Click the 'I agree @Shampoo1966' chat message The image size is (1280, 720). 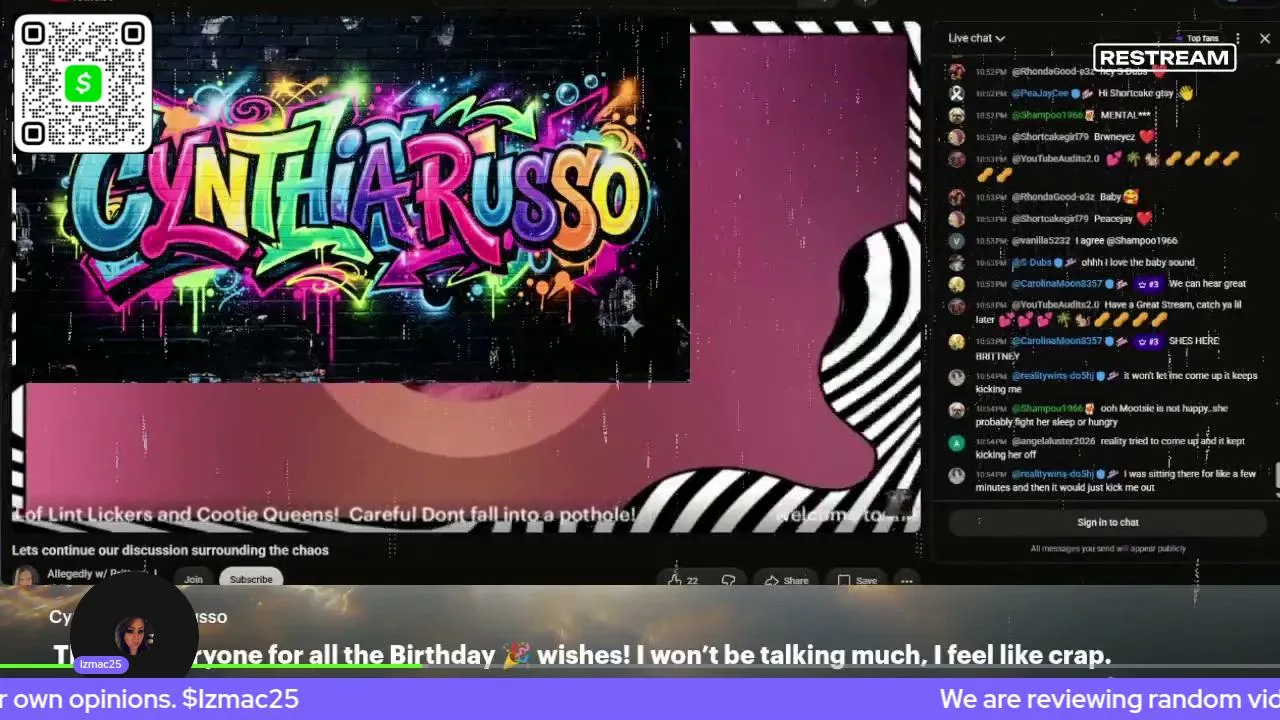coord(1126,241)
